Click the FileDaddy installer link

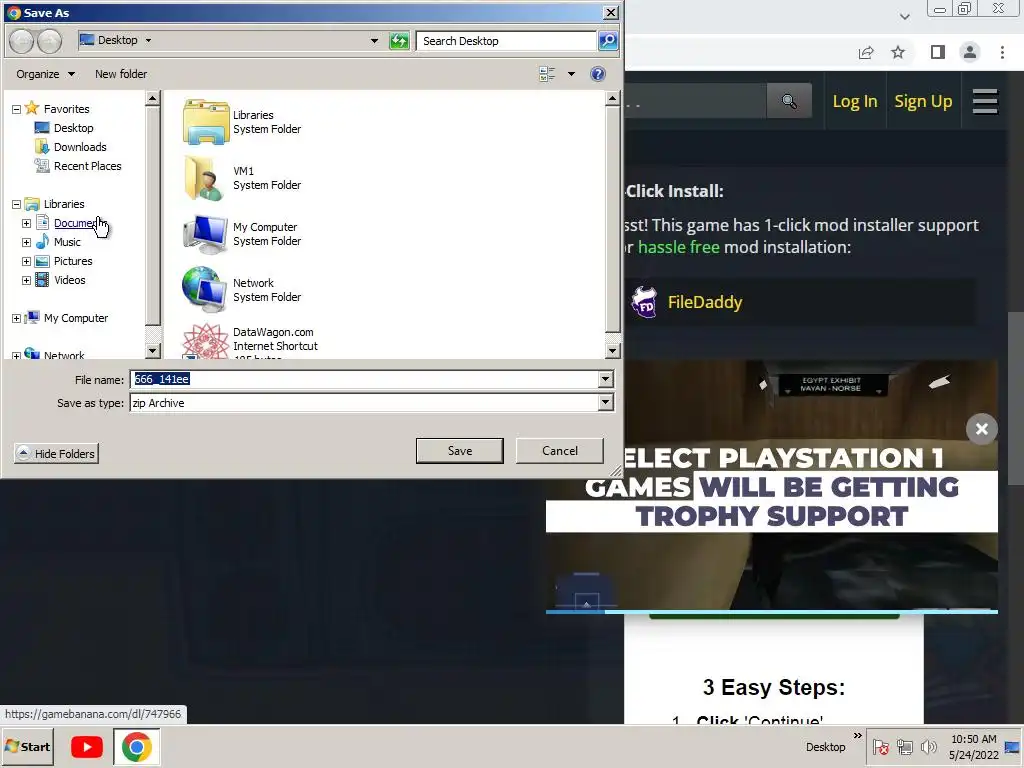[705, 302]
